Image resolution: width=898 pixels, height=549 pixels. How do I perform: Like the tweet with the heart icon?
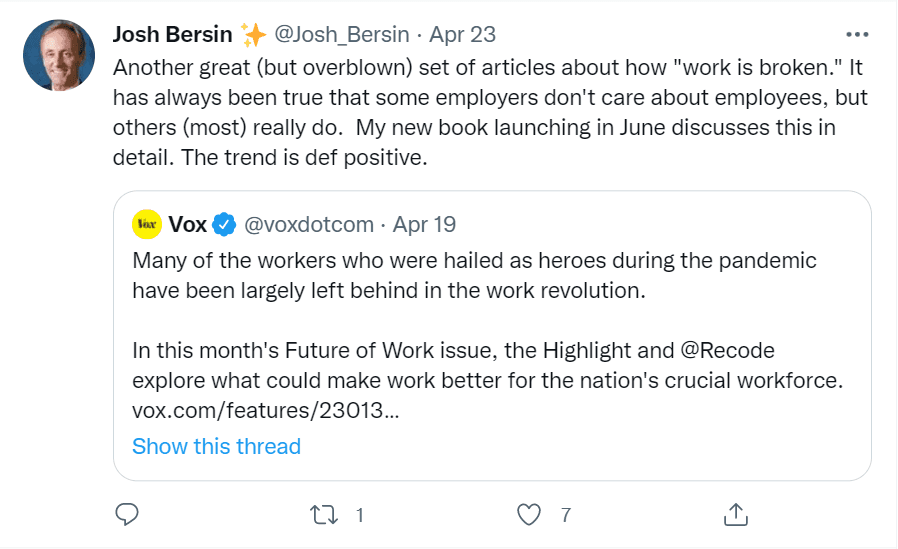(528, 514)
